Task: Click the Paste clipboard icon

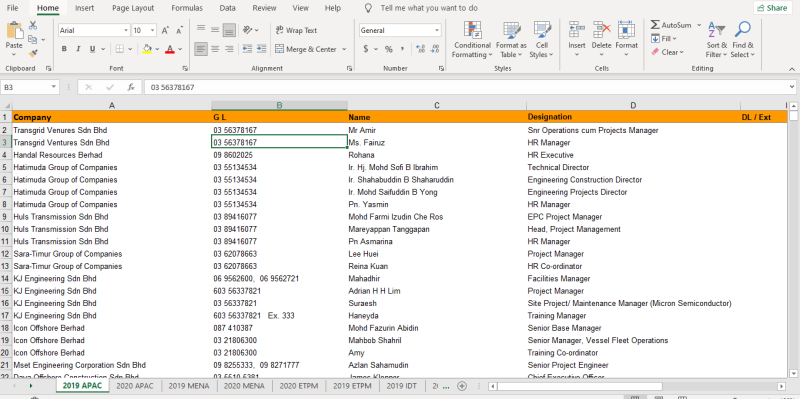Action: click(14, 30)
